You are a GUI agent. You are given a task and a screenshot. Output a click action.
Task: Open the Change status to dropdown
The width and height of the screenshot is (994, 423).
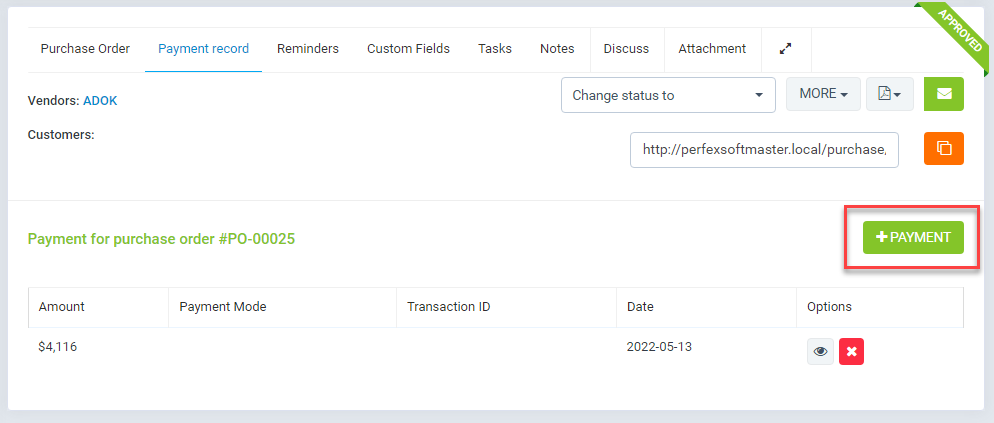pos(668,95)
